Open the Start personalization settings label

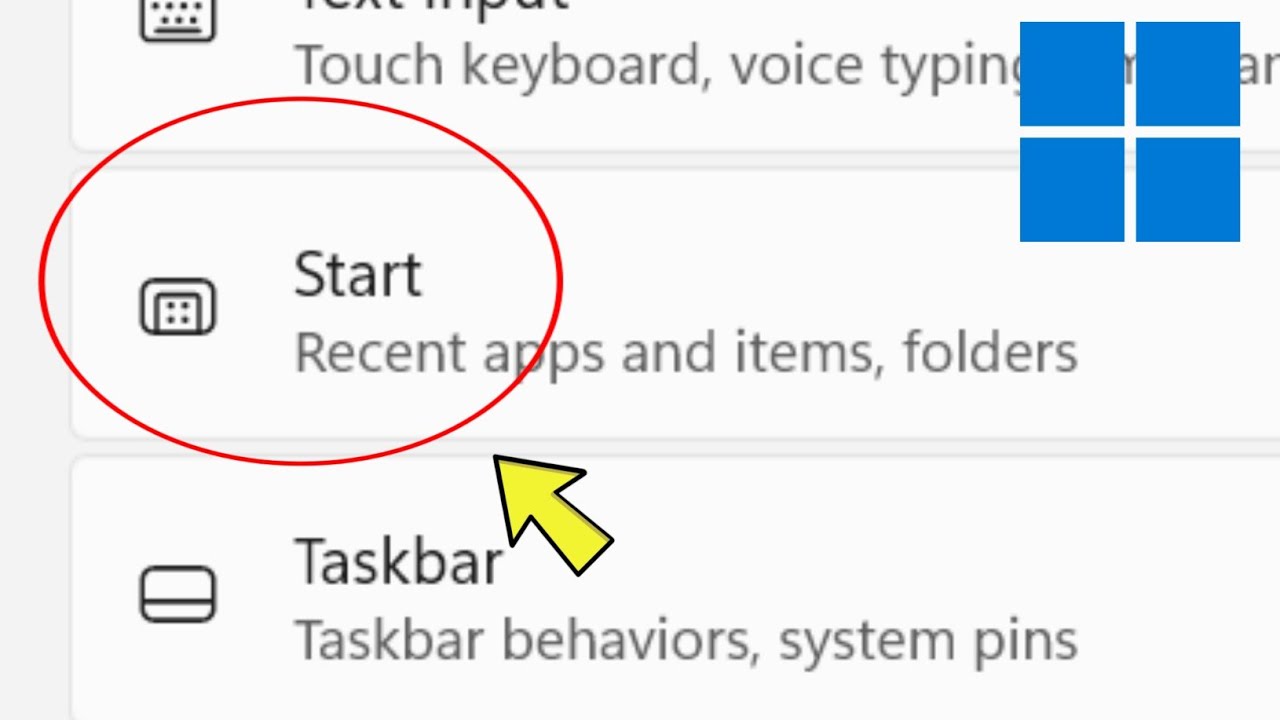357,275
